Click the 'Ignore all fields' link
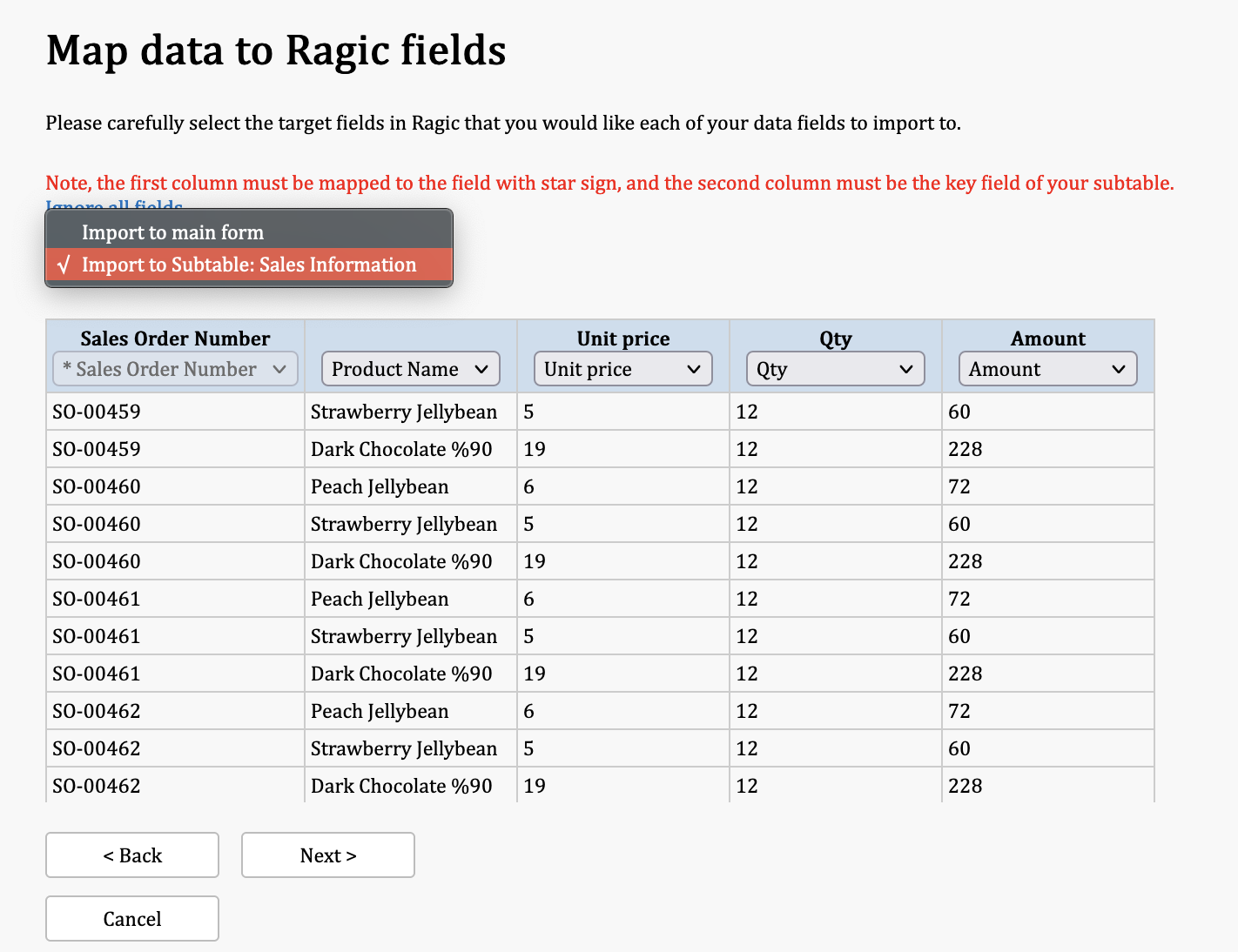 114,205
